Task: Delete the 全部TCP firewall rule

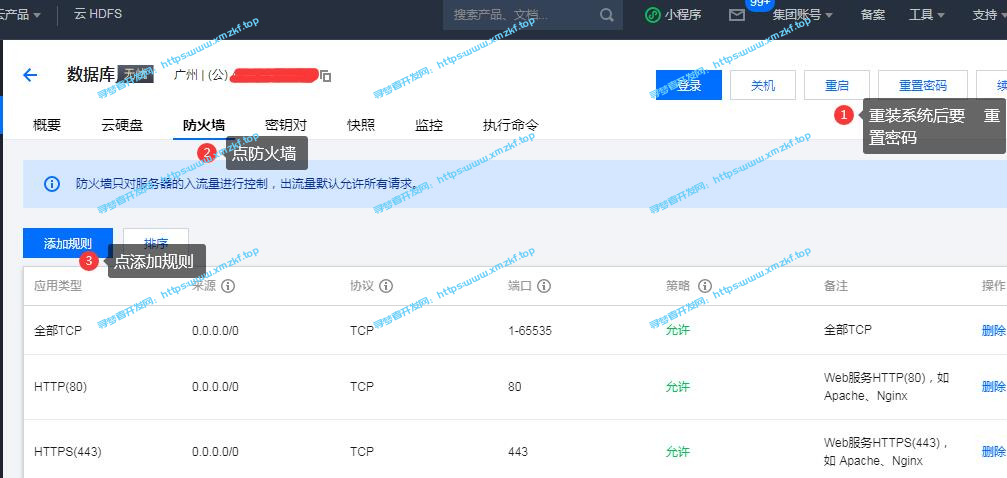Action: (x=994, y=330)
